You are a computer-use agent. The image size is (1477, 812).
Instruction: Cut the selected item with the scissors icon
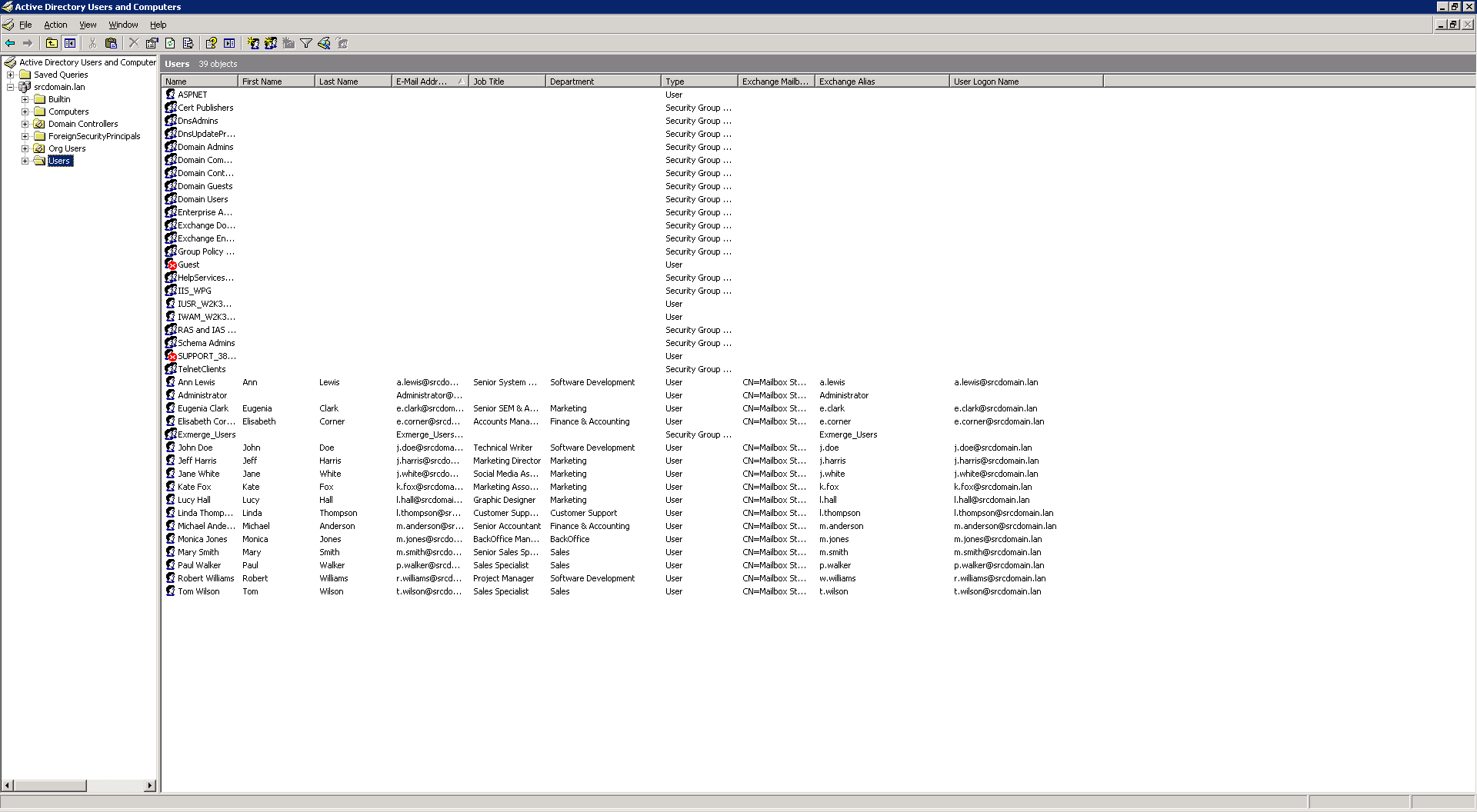pyautogui.click(x=92, y=43)
